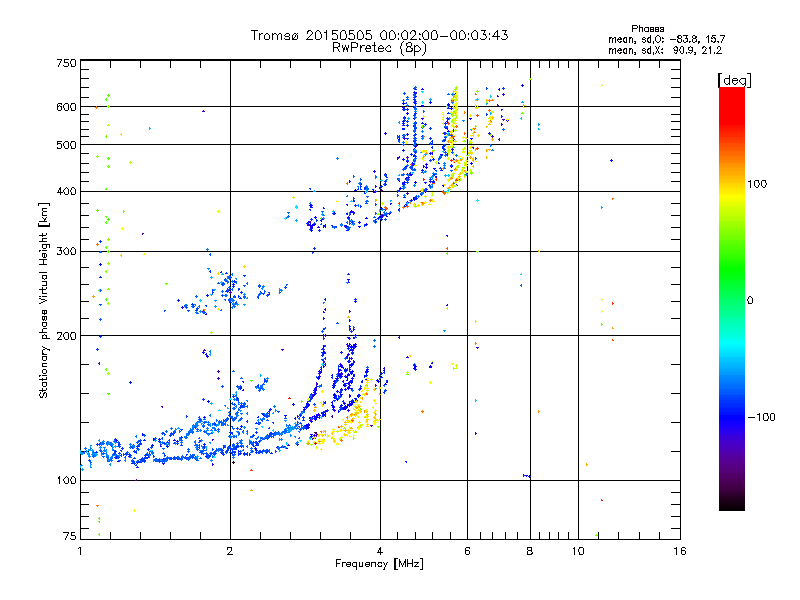Click the phase colorbar gradient strip

click(x=732, y=298)
